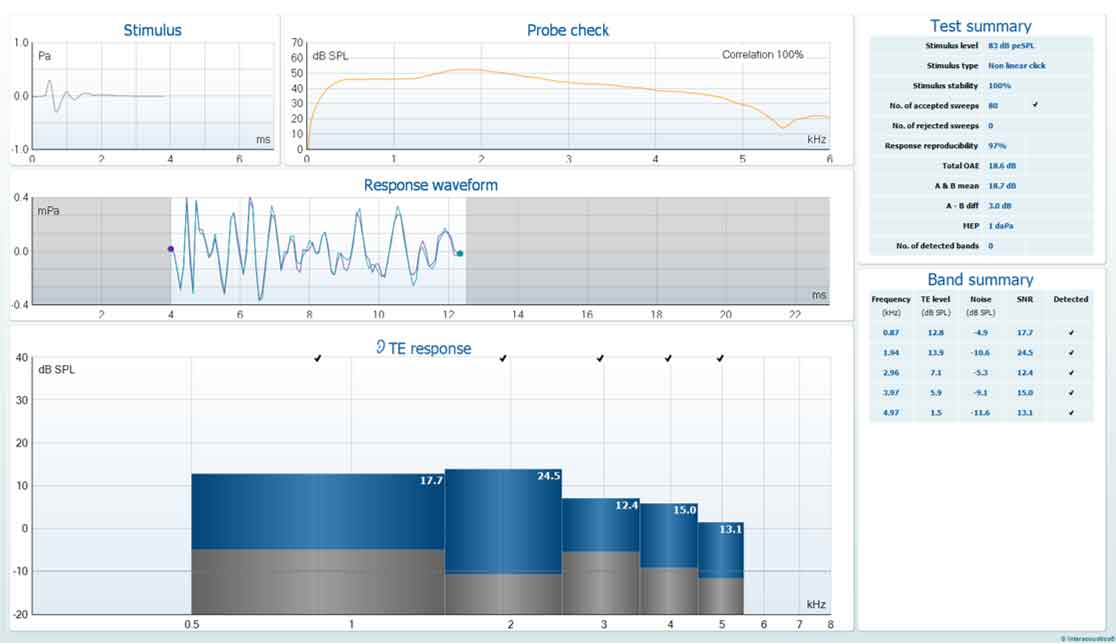Click the blue TE bar labeled 24.5
1116x644 pixels.
click(x=503, y=522)
